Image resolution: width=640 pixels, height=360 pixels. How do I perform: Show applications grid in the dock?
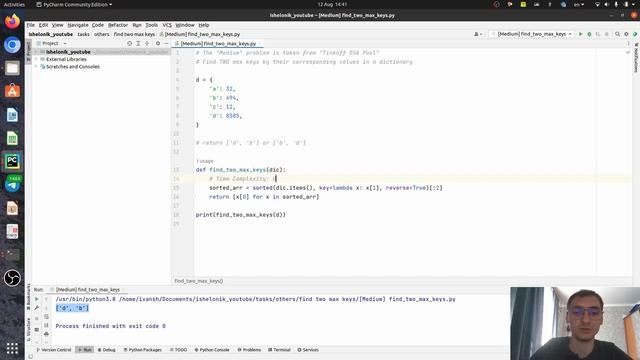click(x=12, y=348)
